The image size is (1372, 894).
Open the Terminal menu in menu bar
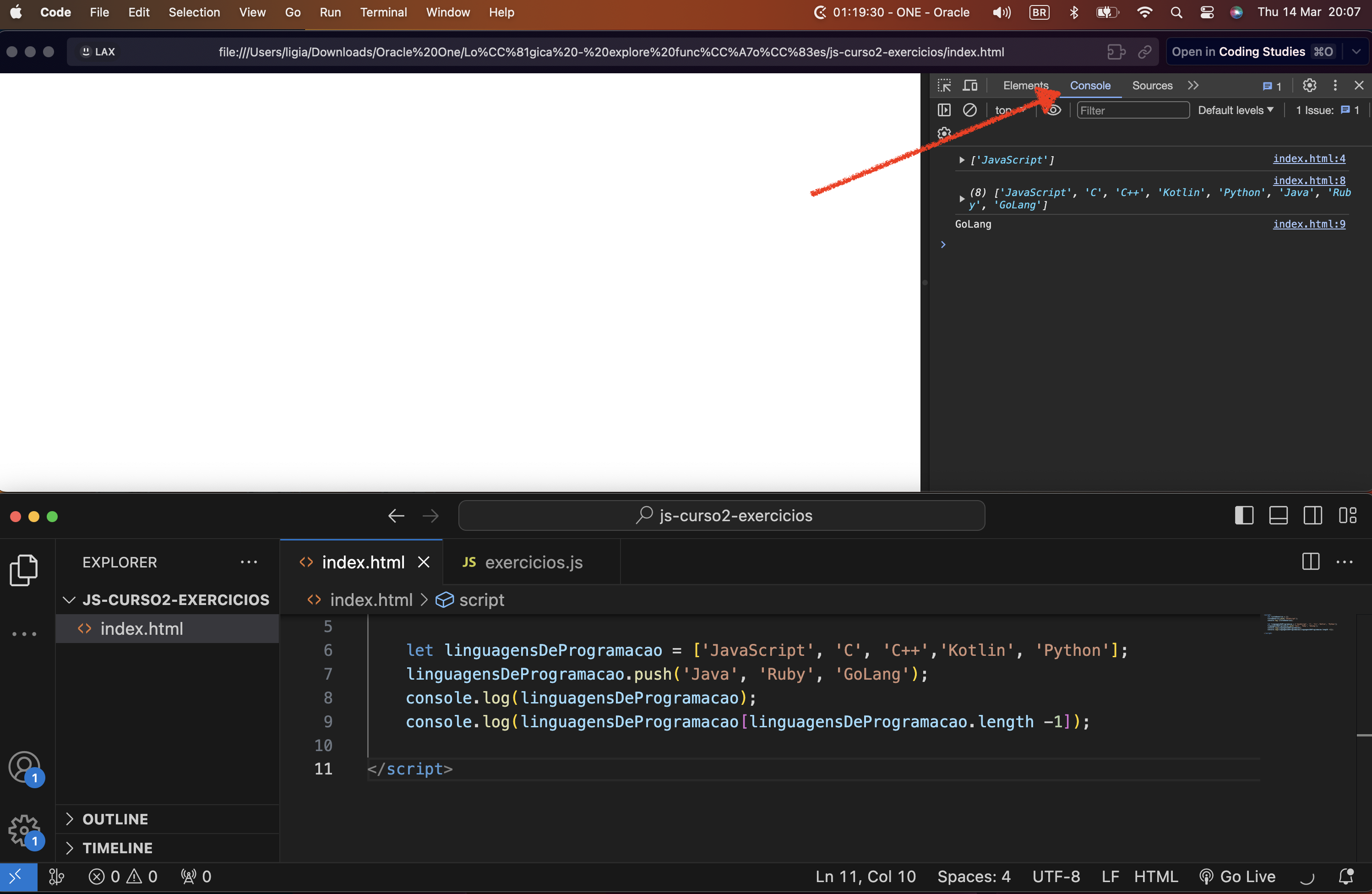383,12
